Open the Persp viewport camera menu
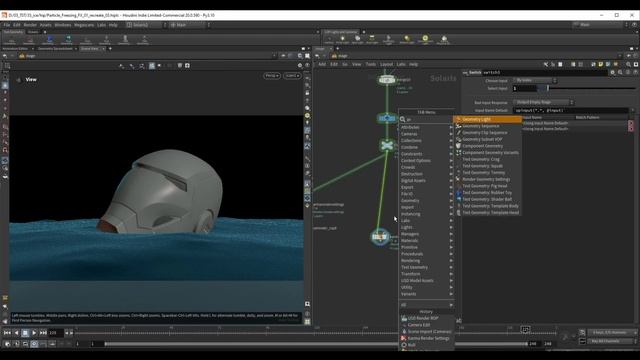640x360 pixels. point(272,76)
